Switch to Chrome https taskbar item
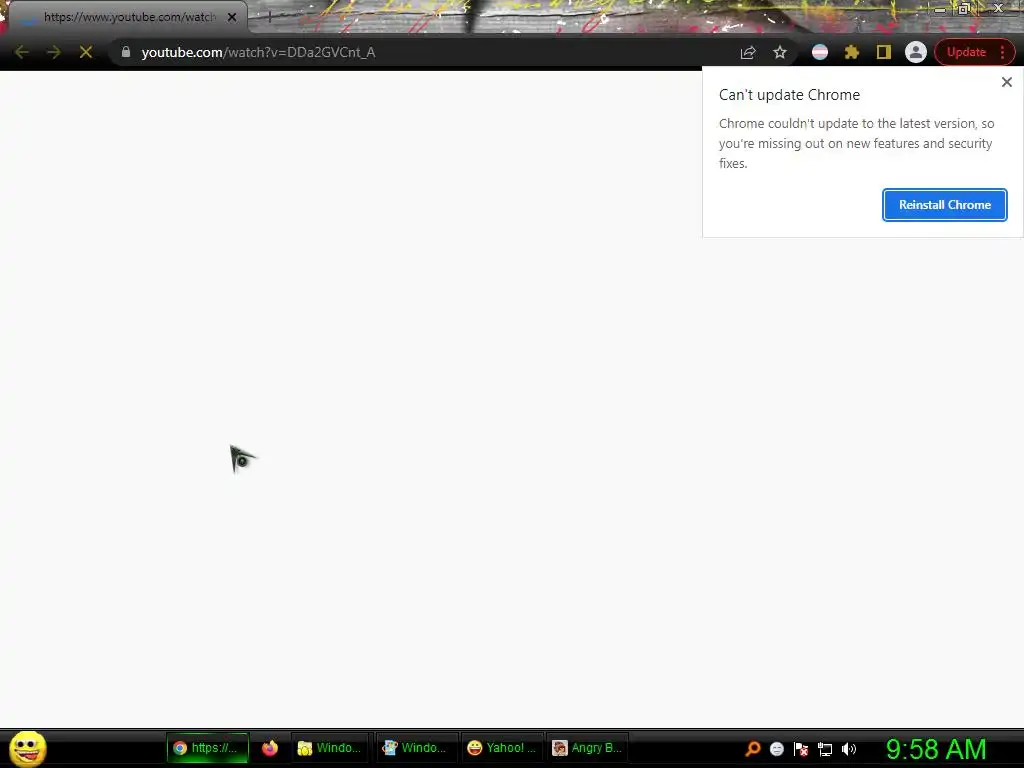This screenshot has width=1024, height=768. pos(207,748)
